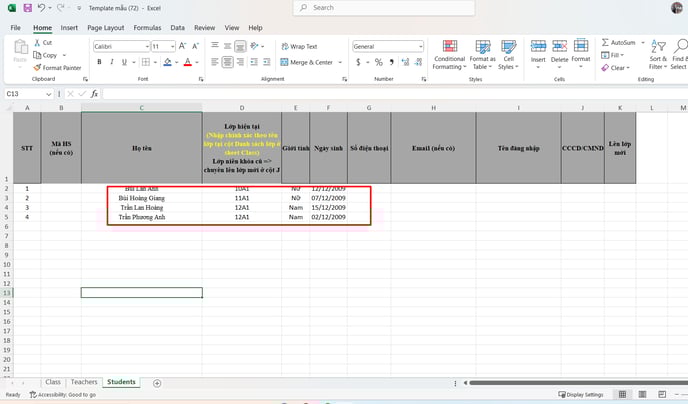This screenshot has width=688, height=404.
Task: Switch to Normal view in status bar
Action: (x=622, y=394)
